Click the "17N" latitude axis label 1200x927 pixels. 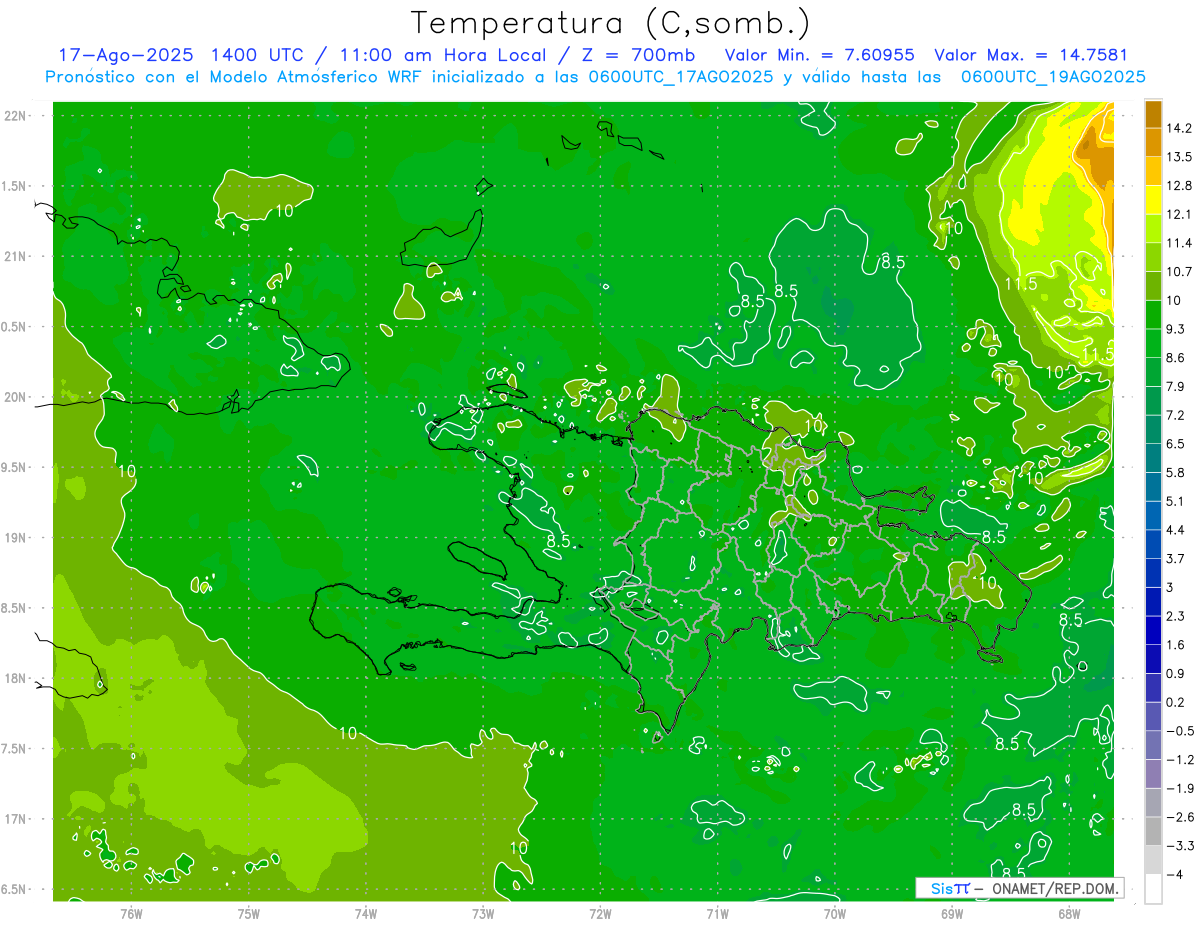click(15, 819)
